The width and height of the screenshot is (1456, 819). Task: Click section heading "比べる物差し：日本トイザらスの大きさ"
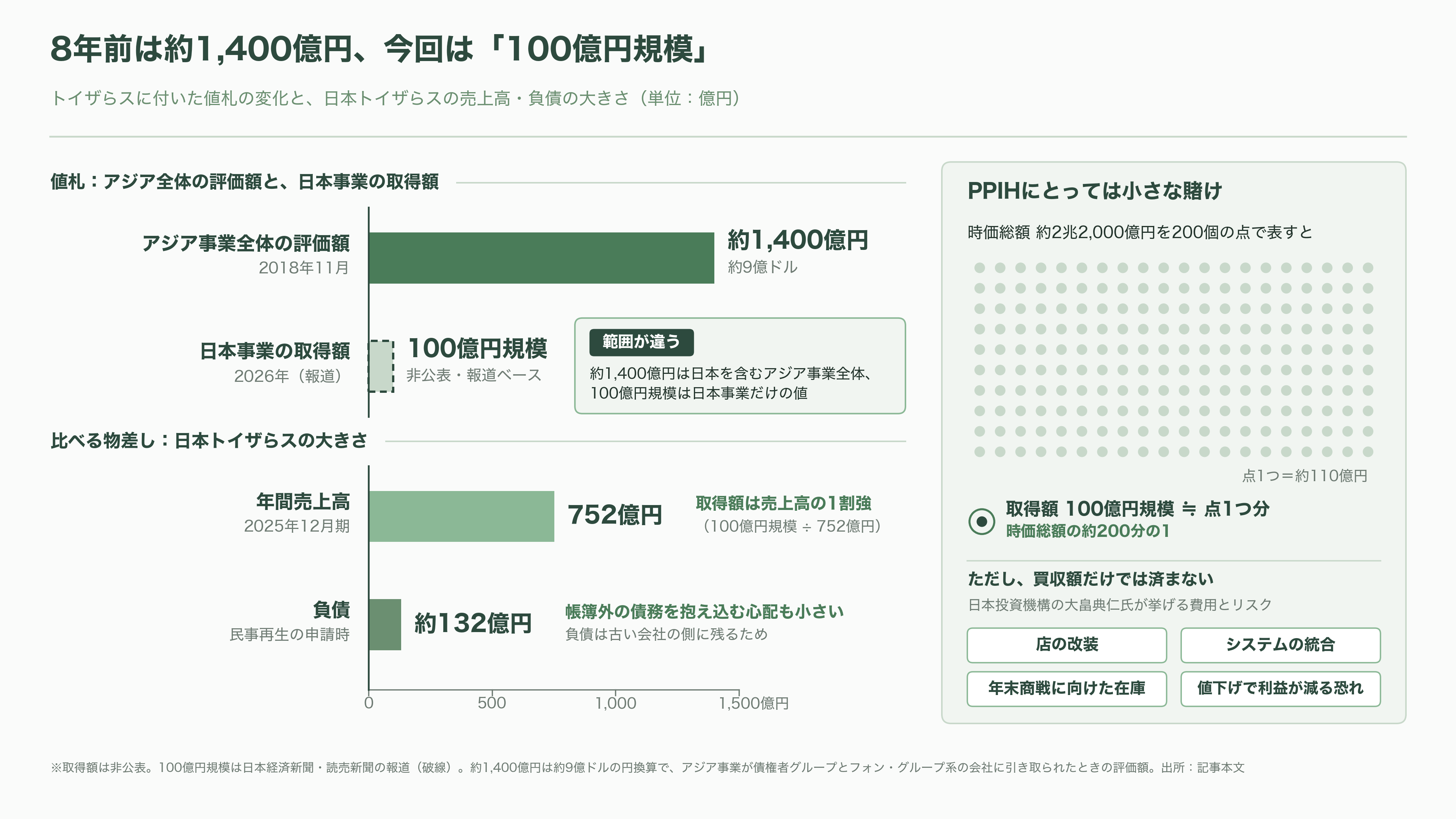209,440
